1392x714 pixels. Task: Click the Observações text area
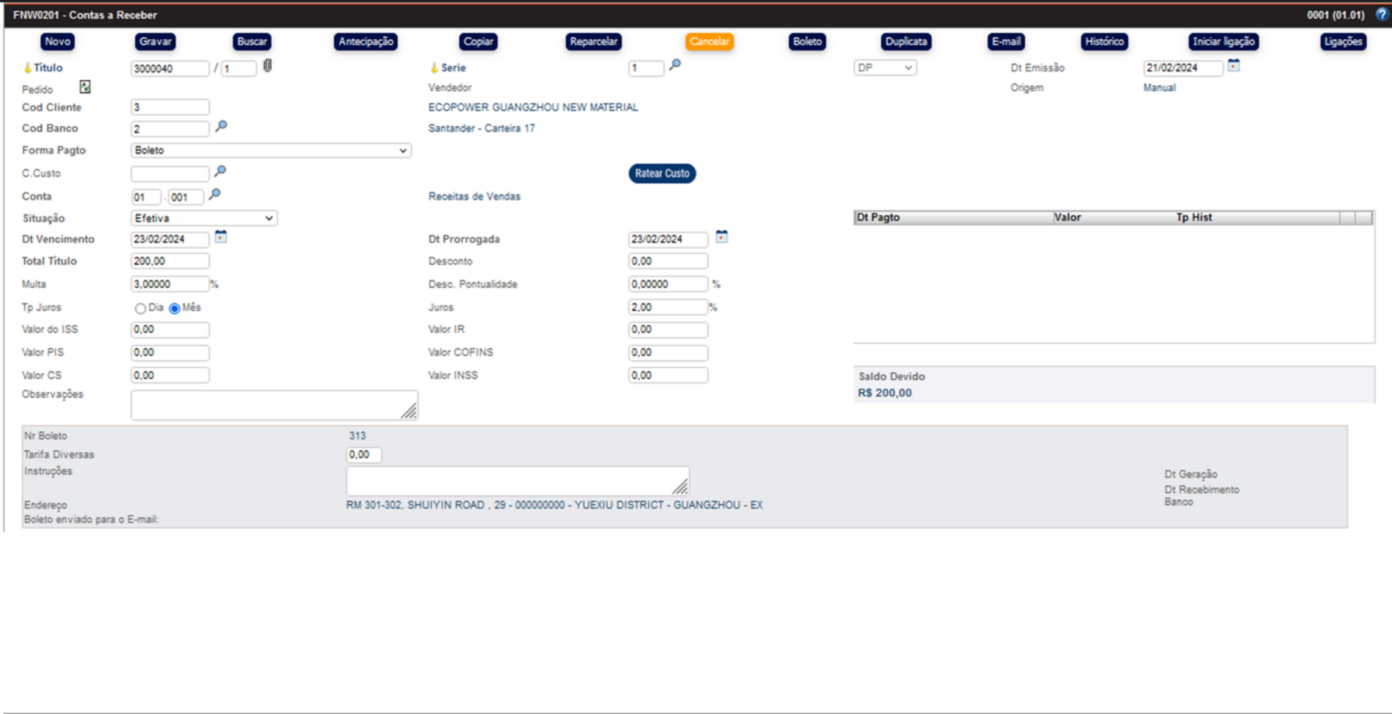[x=274, y=405]
